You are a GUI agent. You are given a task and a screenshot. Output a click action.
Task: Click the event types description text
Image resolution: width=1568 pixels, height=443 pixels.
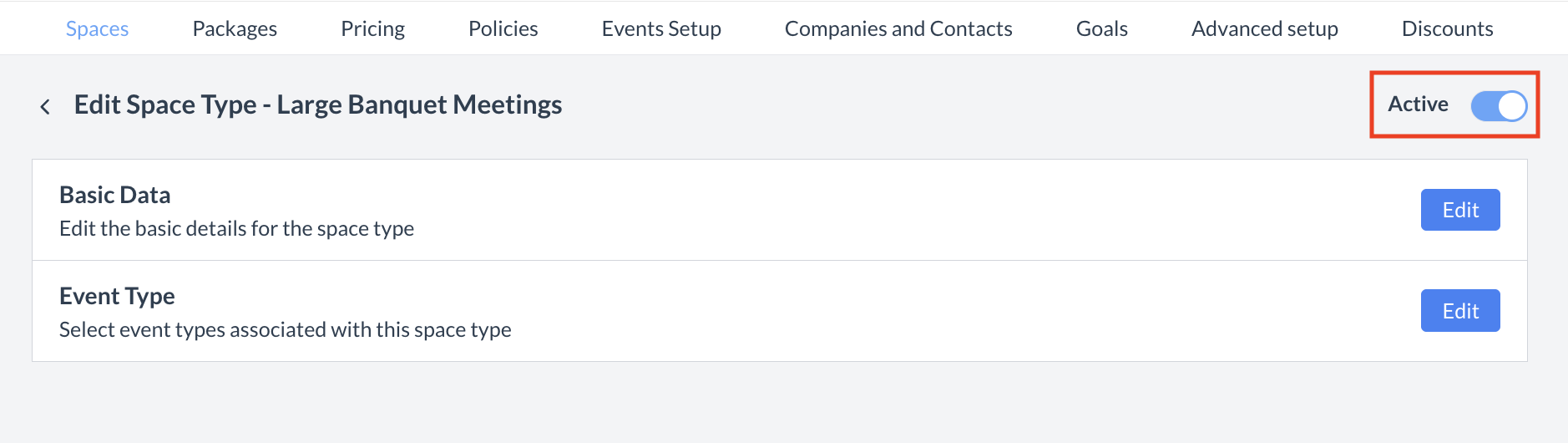coord(285,329)
